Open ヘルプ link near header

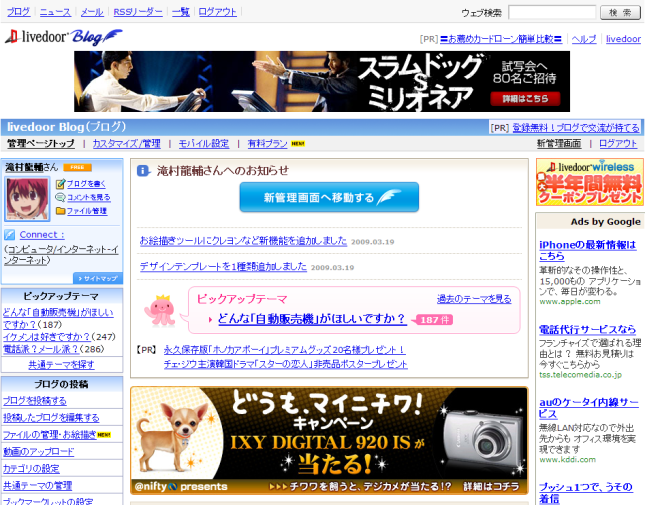(x=584, y=39)
